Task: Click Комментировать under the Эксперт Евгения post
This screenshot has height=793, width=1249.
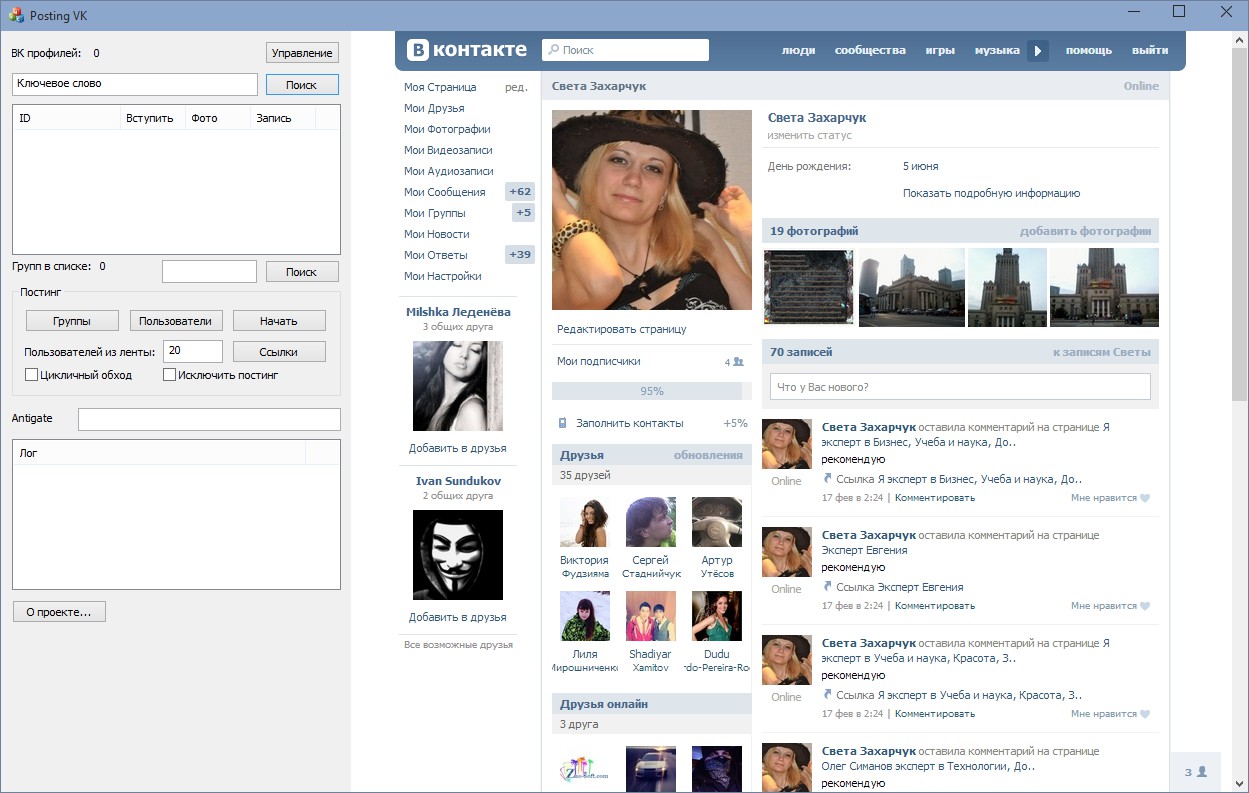Action: point(935,606)
